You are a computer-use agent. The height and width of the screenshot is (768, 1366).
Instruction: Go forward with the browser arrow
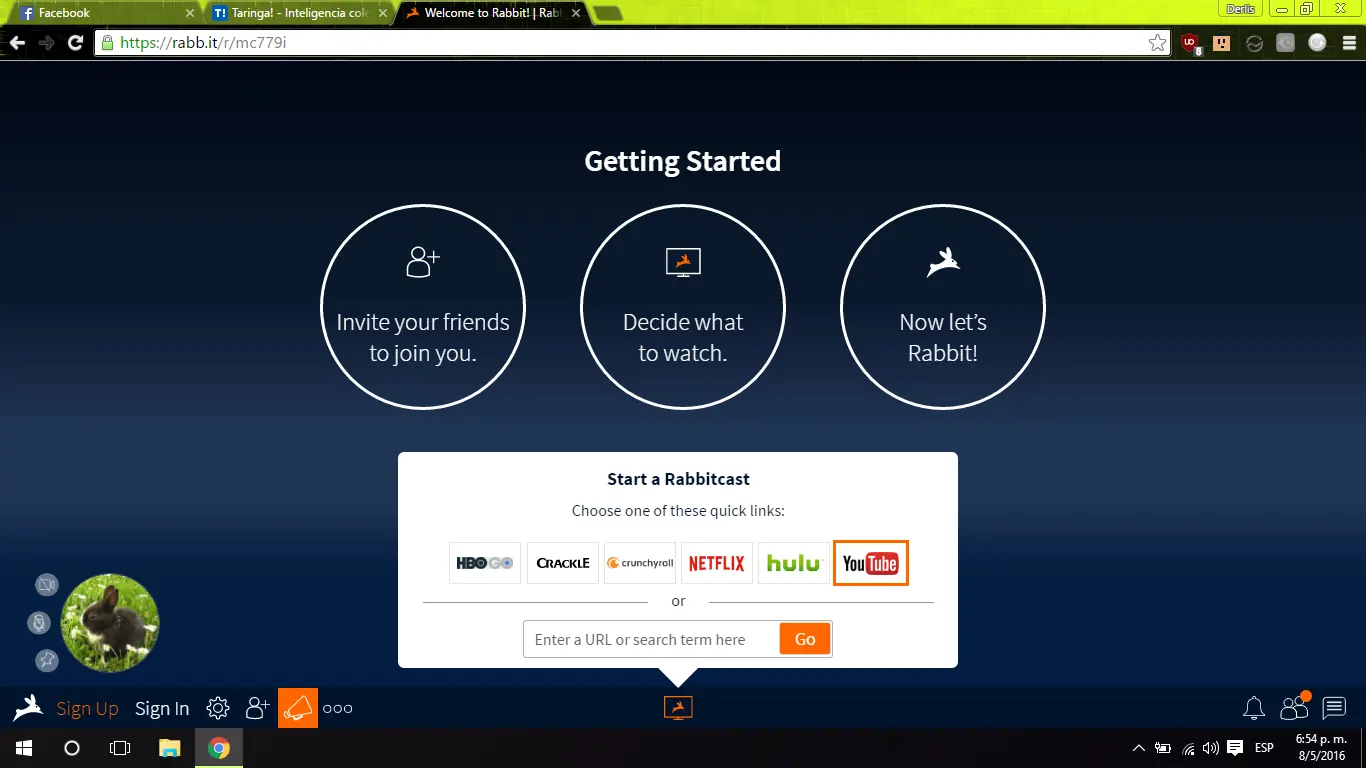pyautogui.click(x=46, y=43)
